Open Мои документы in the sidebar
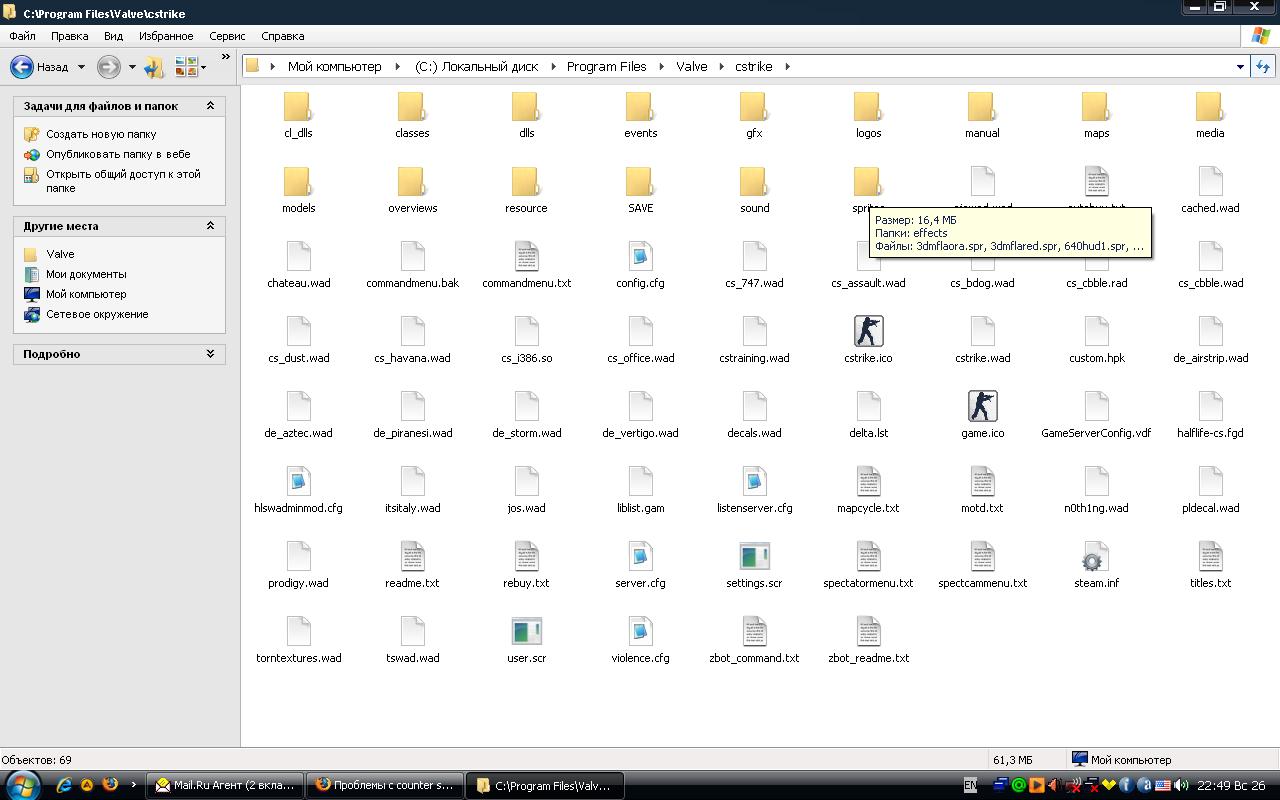 [86, 274]
